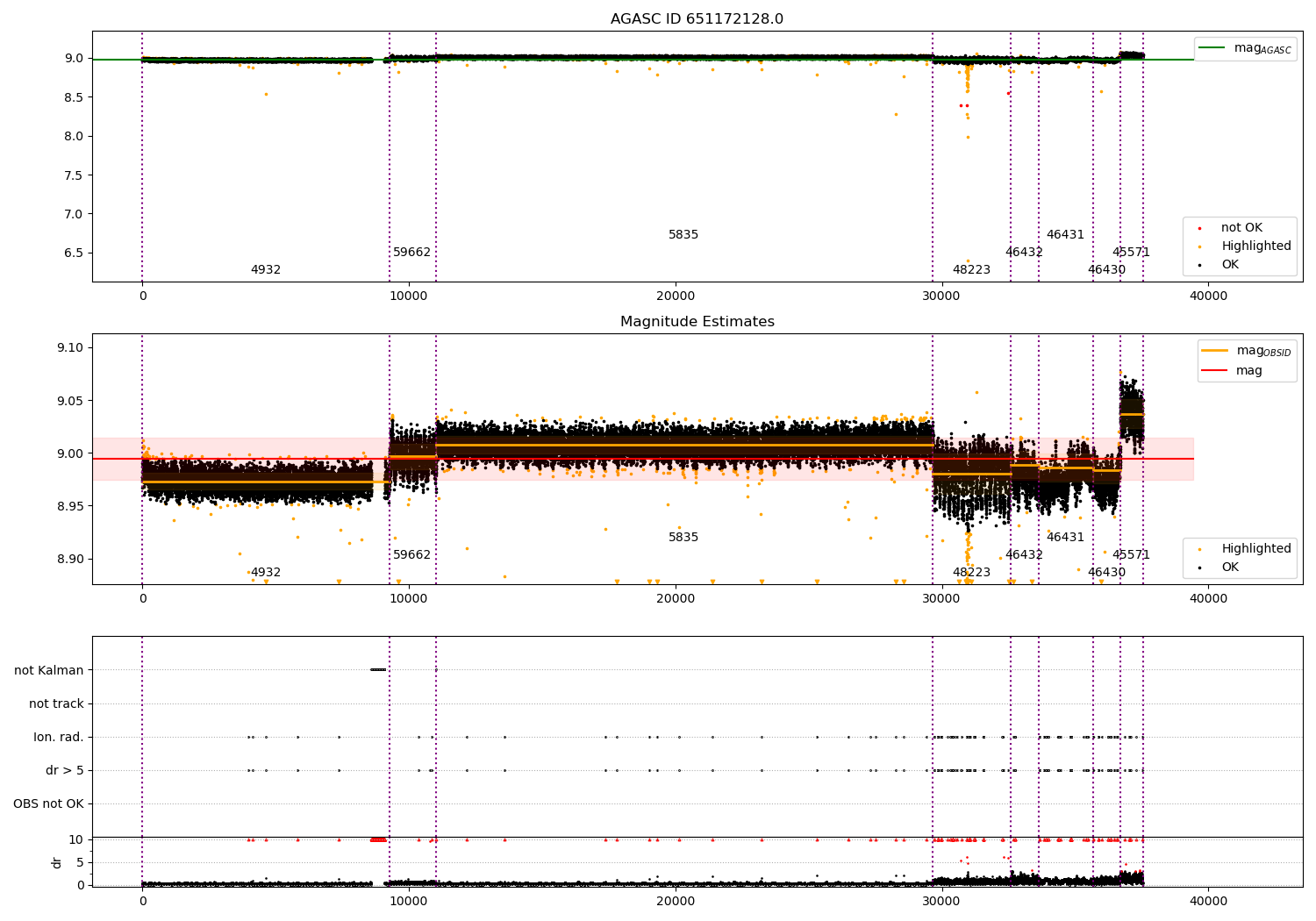Screen dimensions: 1316x921
Task: Click obsid label 45571 in the top plot
Action: (1131, 253)
